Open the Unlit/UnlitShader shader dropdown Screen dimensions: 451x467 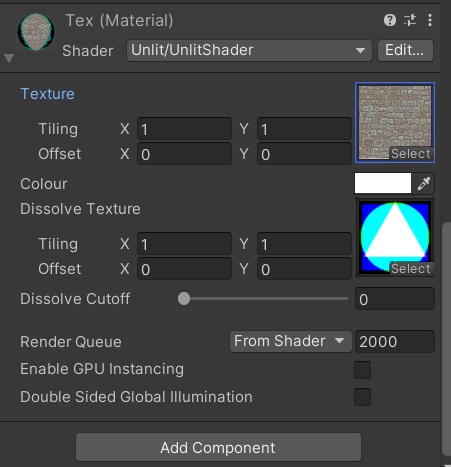tap(249, 50)
